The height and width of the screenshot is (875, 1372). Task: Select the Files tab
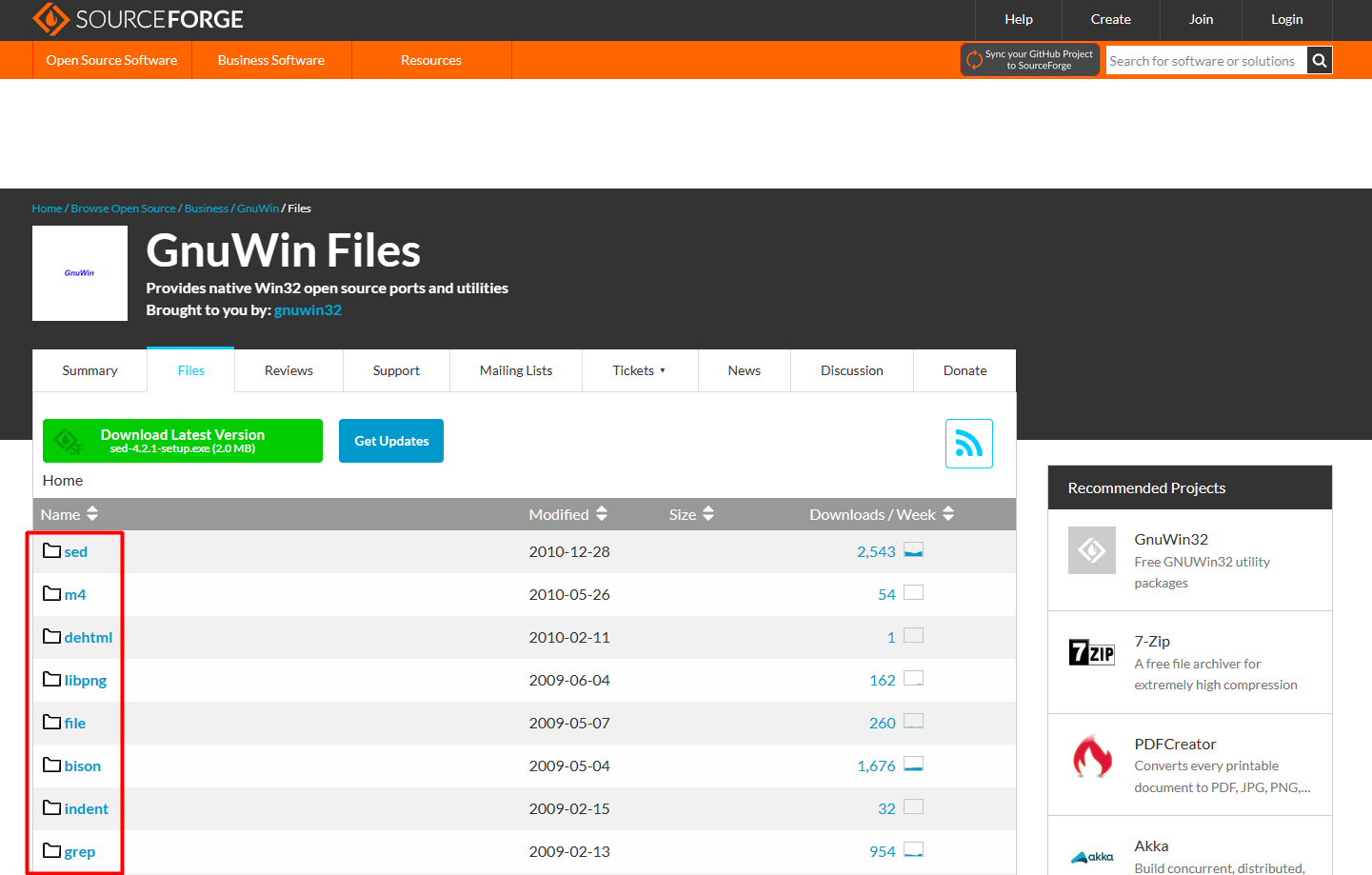click(x=190, y=370)
